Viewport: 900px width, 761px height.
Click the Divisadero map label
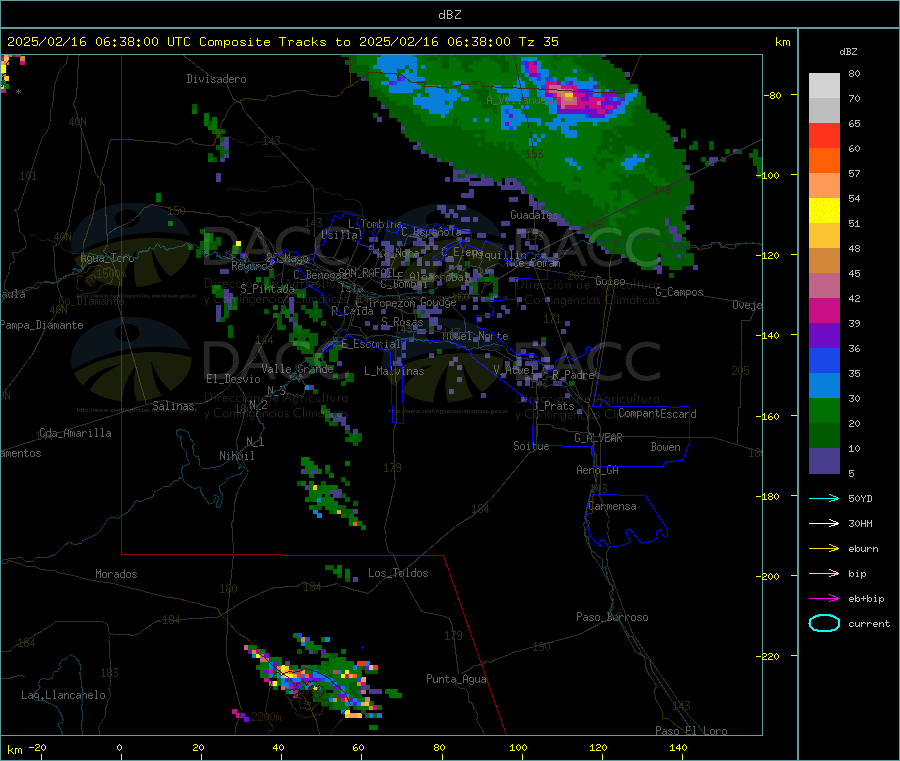[x=216, y=79]
